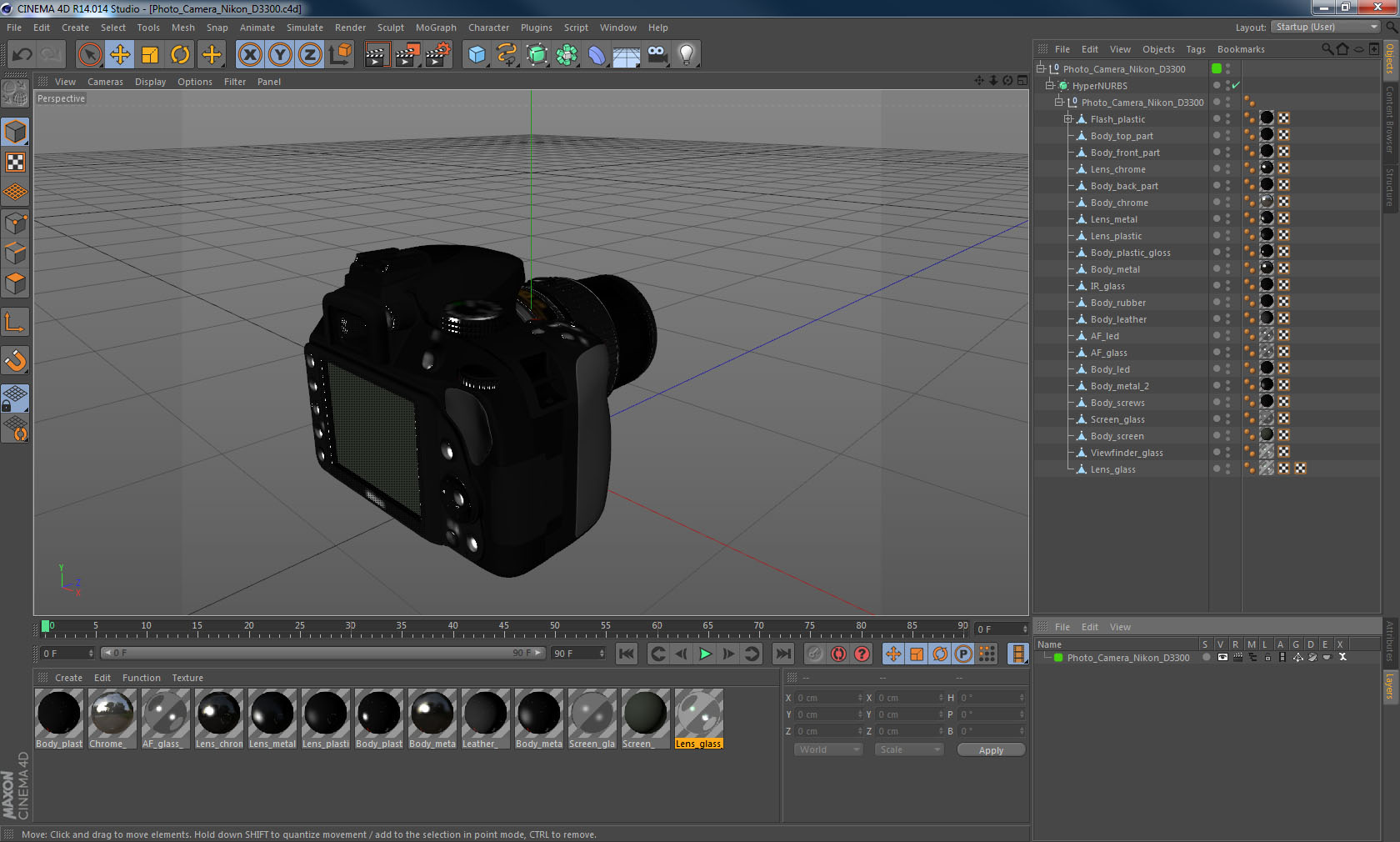Image resolution: width=1400 pixels, height=842 pixels.
Task: Collapse HyperNURBS in object tree
Action: click(x=1050, y=85)
